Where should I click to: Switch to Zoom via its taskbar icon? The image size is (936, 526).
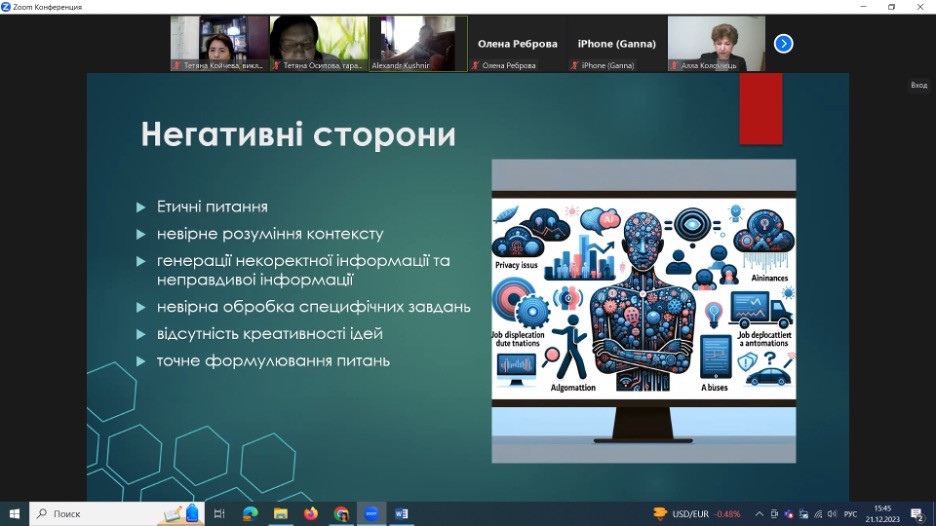pyautogui.click(x=371, y=513)
